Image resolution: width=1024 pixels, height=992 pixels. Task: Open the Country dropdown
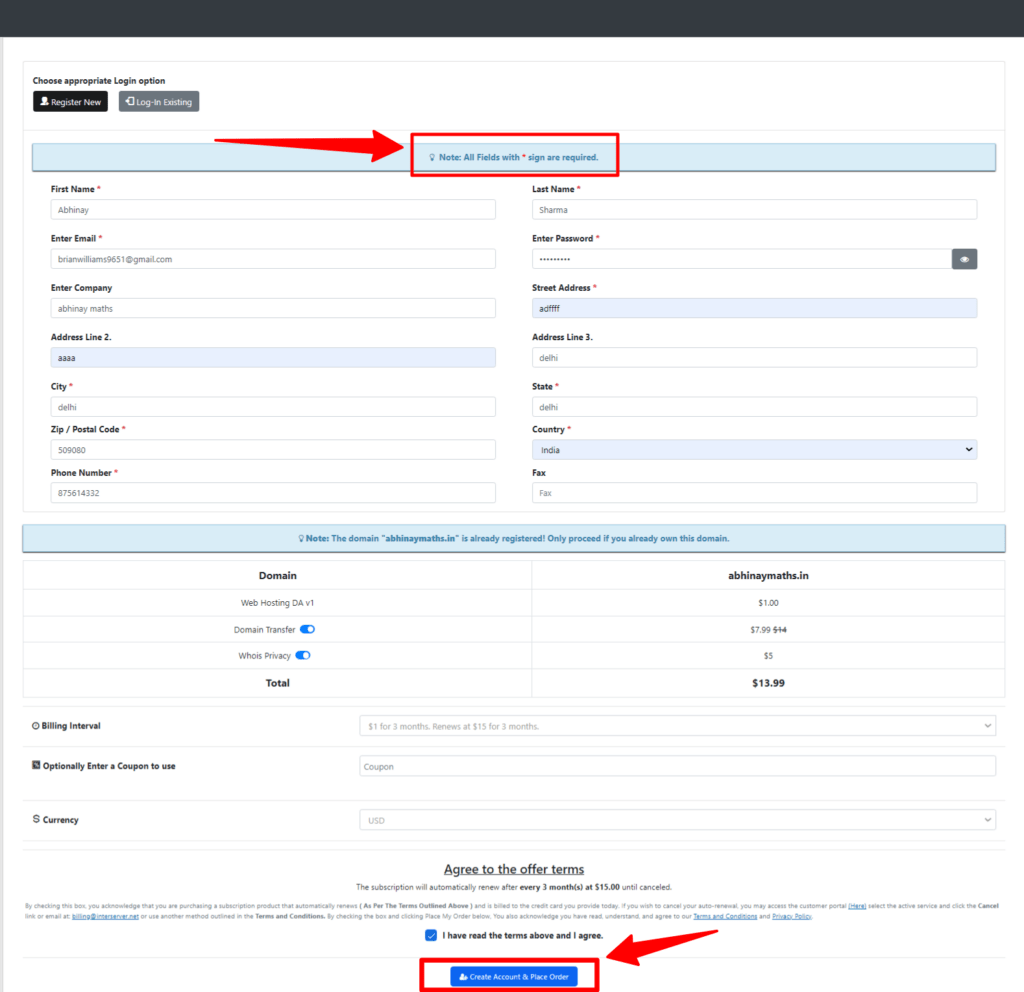(x=754, y=450)
